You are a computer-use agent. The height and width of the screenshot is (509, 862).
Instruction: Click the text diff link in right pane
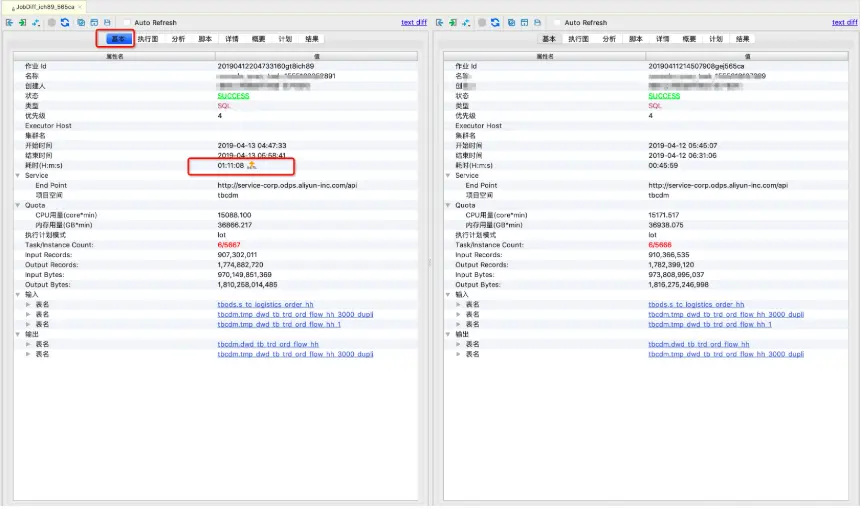tap(844, 23)
